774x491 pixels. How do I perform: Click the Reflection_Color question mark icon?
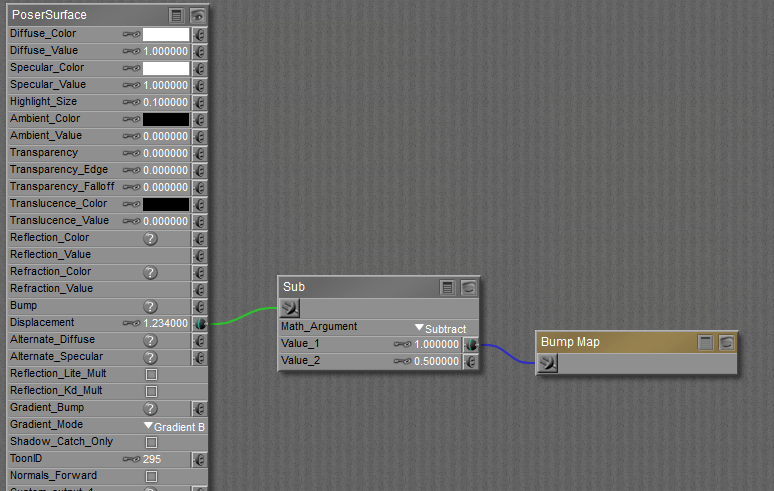pyautogui.click(x=151, y=238)
